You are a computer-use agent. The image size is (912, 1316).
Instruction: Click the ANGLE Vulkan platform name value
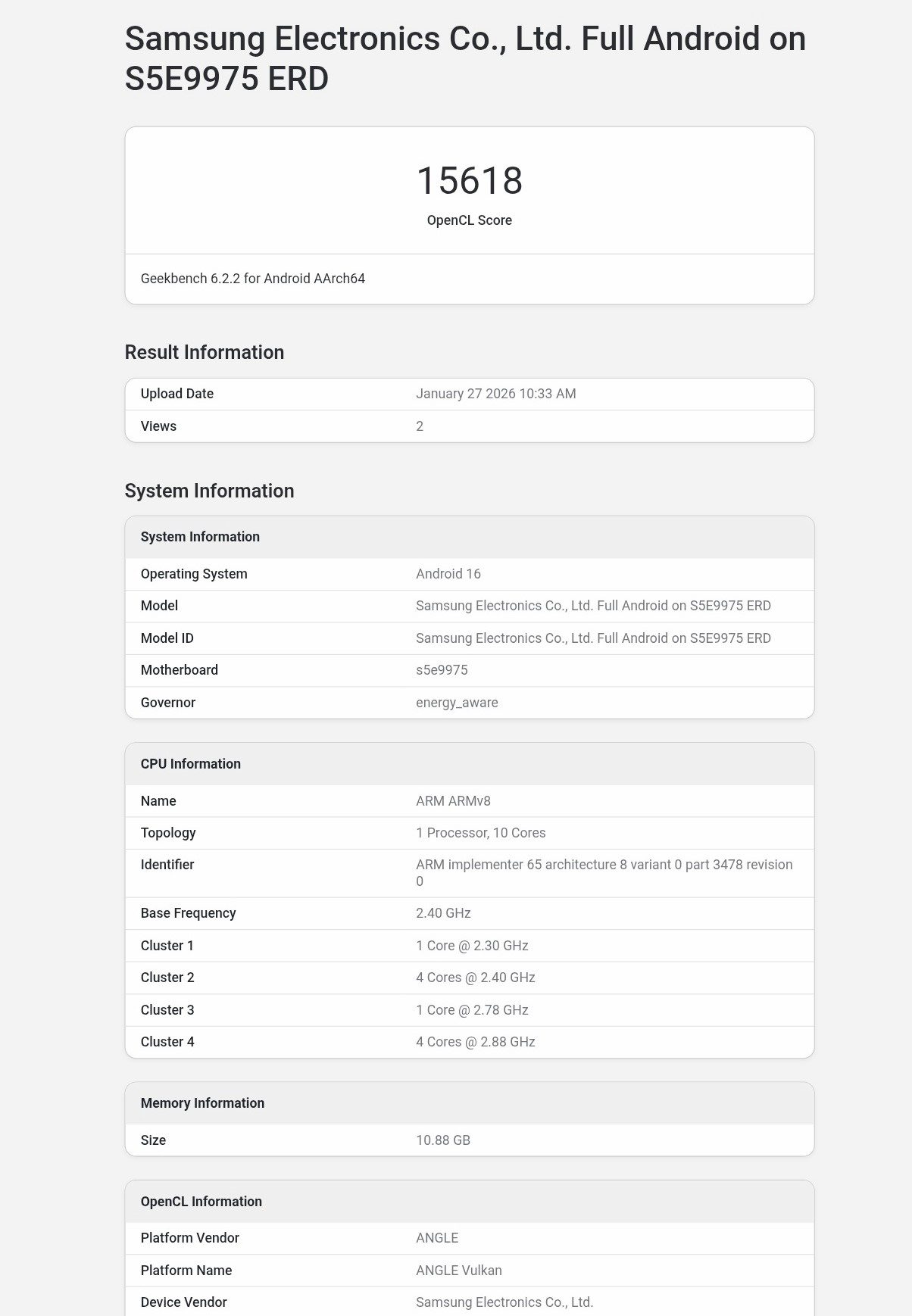click(x=458, y=1271)
